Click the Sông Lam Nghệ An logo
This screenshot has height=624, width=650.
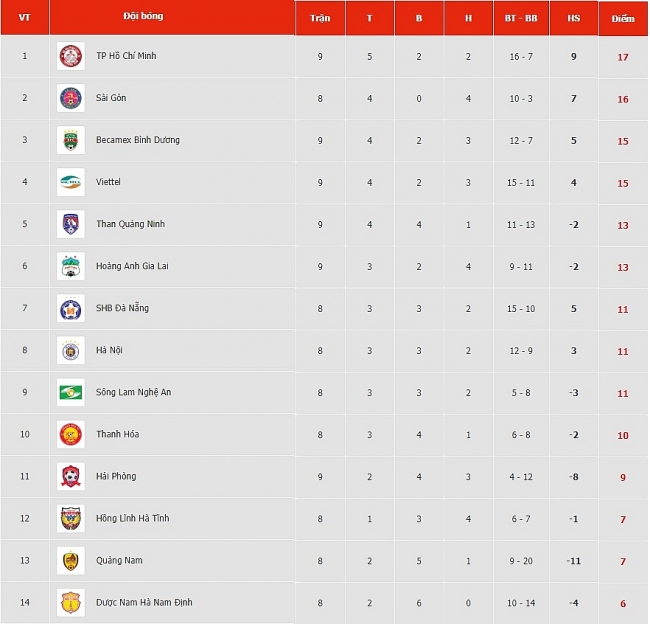71,392
